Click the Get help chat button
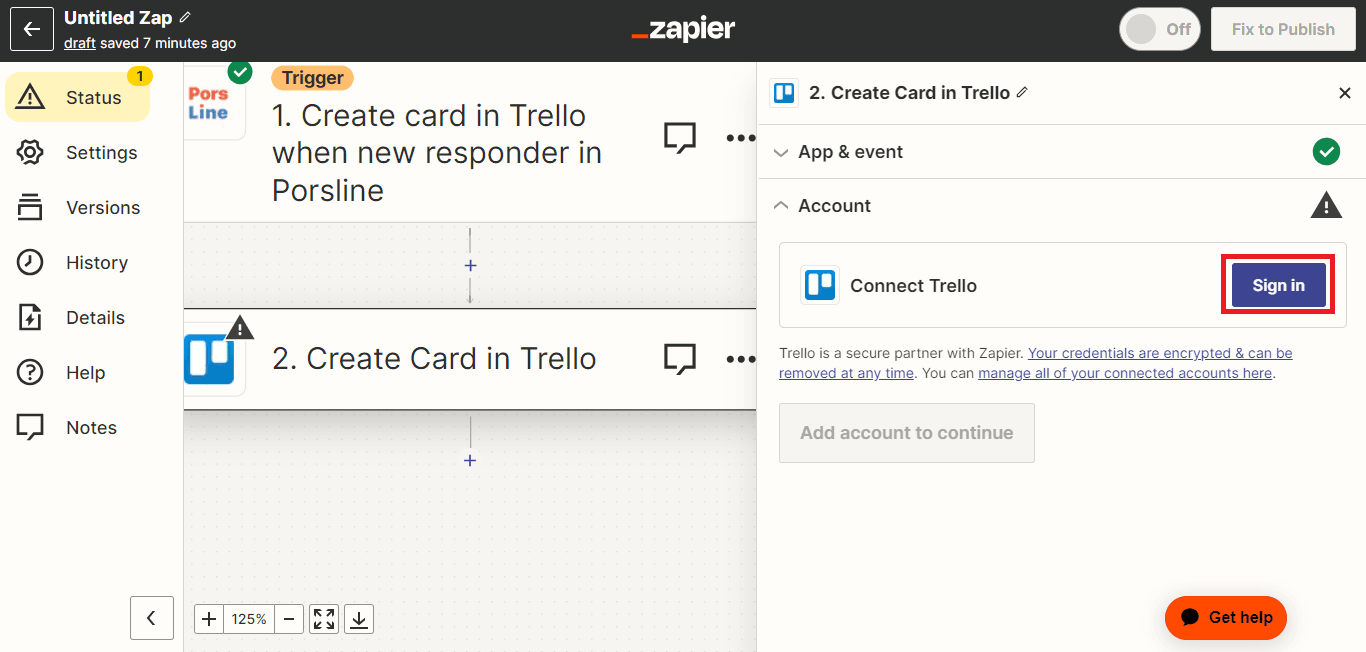 [1225, 617]
